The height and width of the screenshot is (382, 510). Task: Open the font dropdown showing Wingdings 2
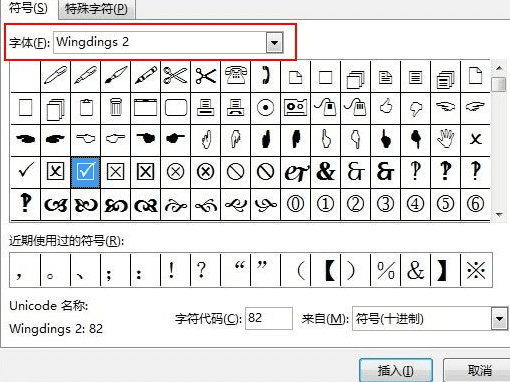click(275, 42)
